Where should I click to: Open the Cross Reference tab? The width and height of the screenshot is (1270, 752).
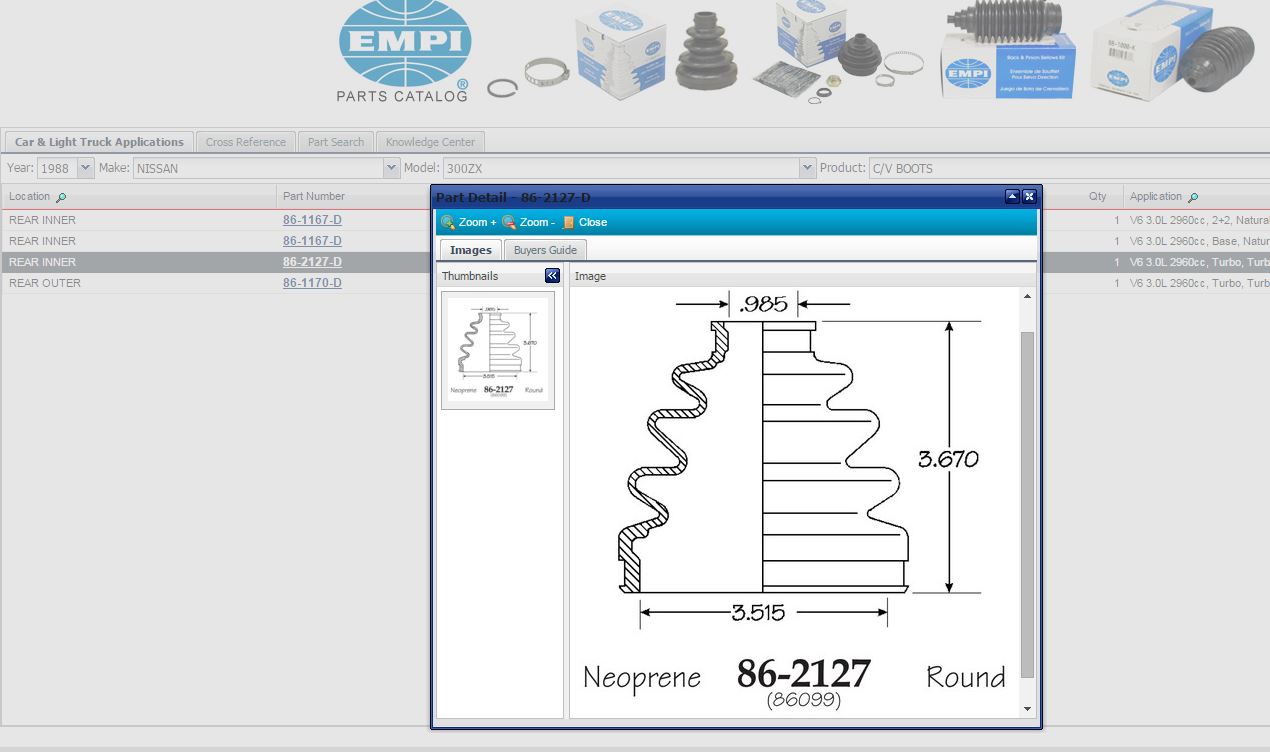tap(246, 142)
